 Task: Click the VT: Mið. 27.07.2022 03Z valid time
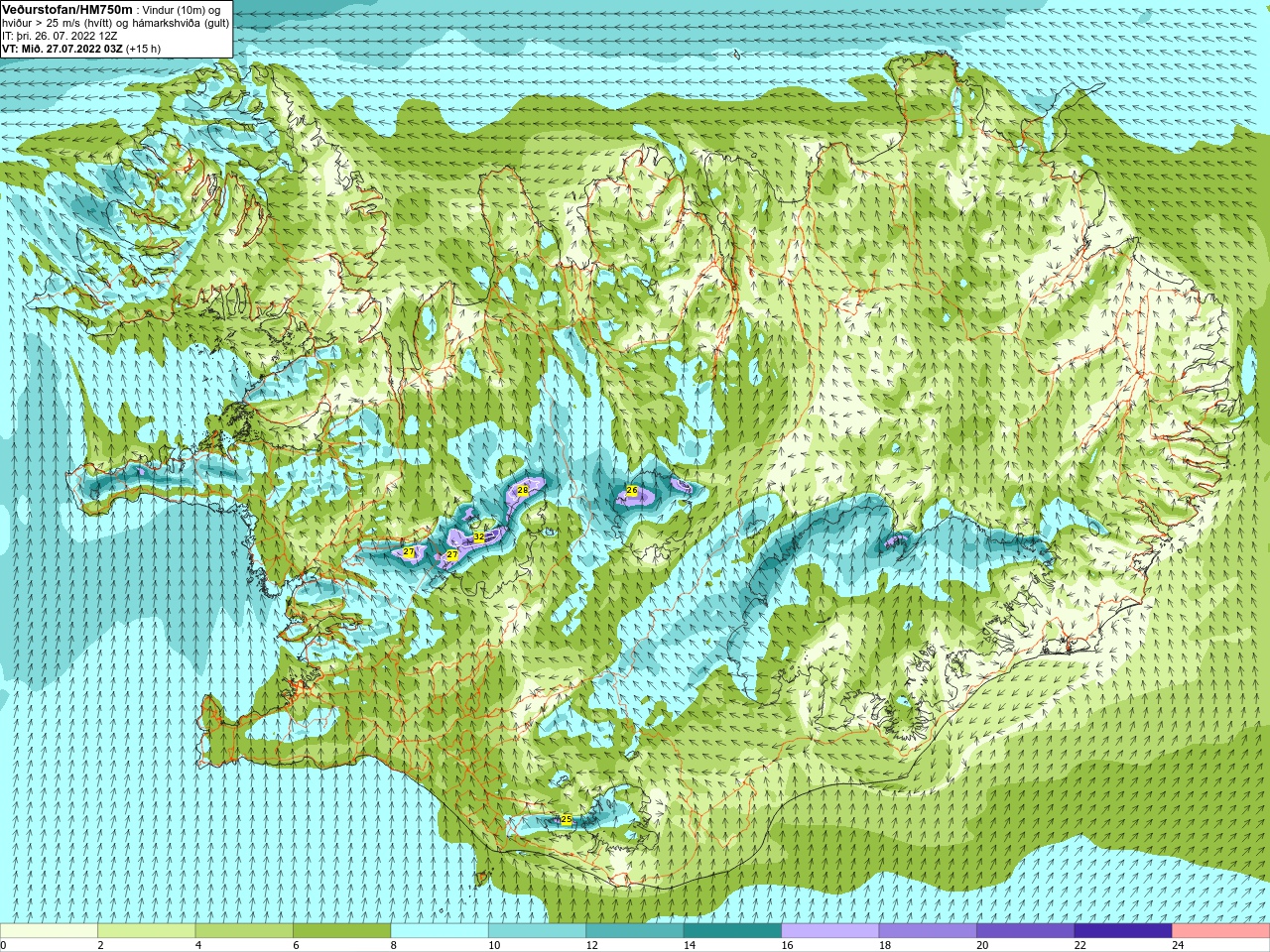(x=62, y=49)
